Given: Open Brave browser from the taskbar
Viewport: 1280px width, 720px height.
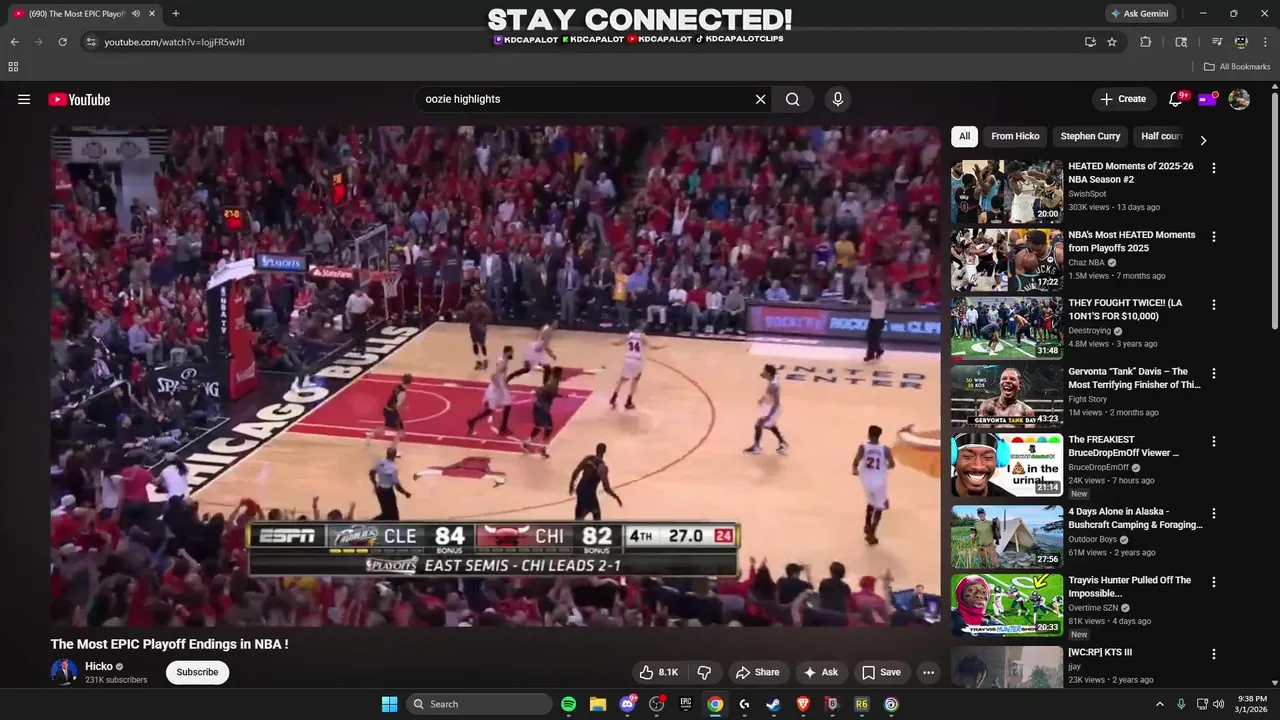Looking at the screenshot, I should click(x=803, y=704).
